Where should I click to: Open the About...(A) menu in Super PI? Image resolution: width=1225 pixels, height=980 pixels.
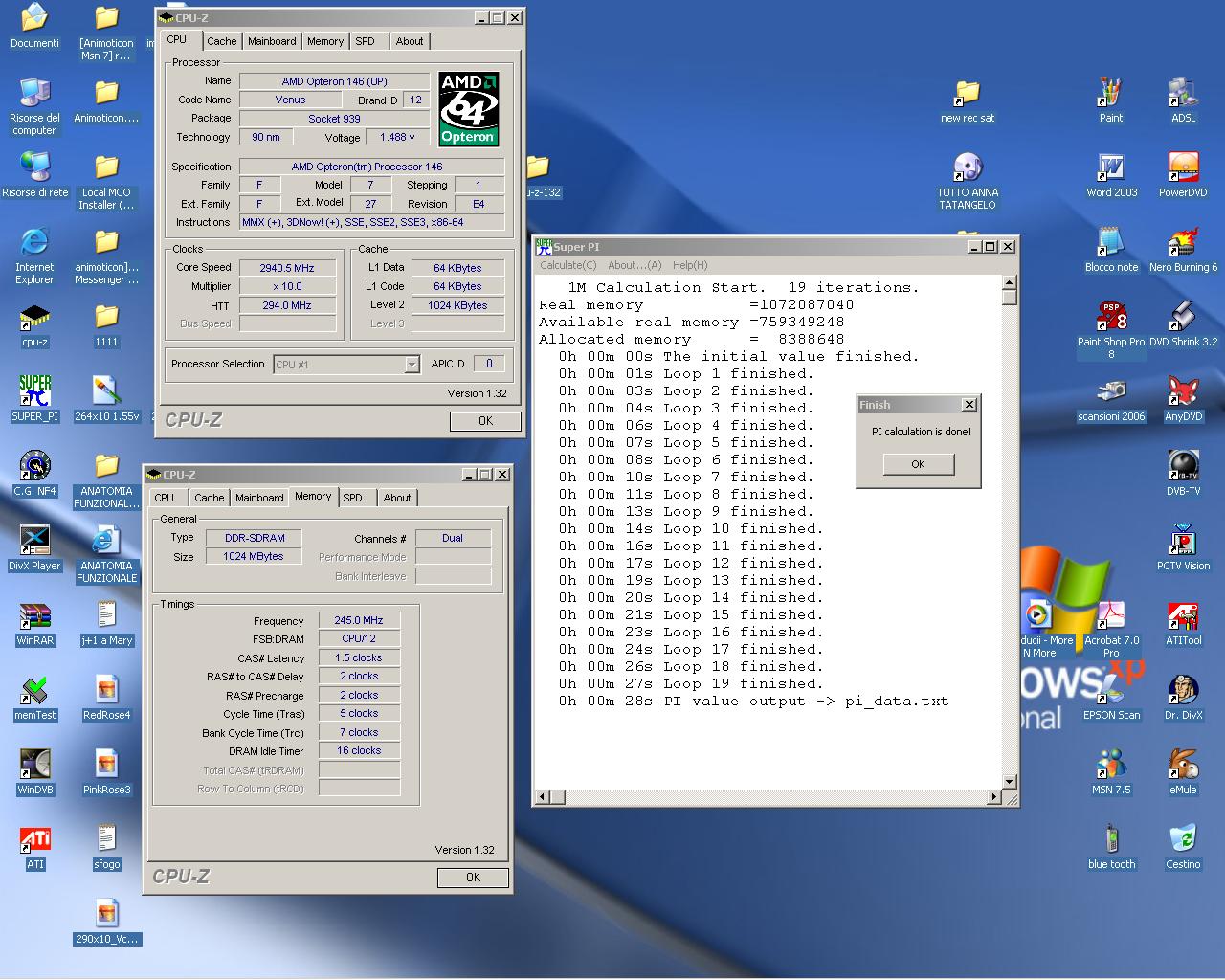[635, 265]
